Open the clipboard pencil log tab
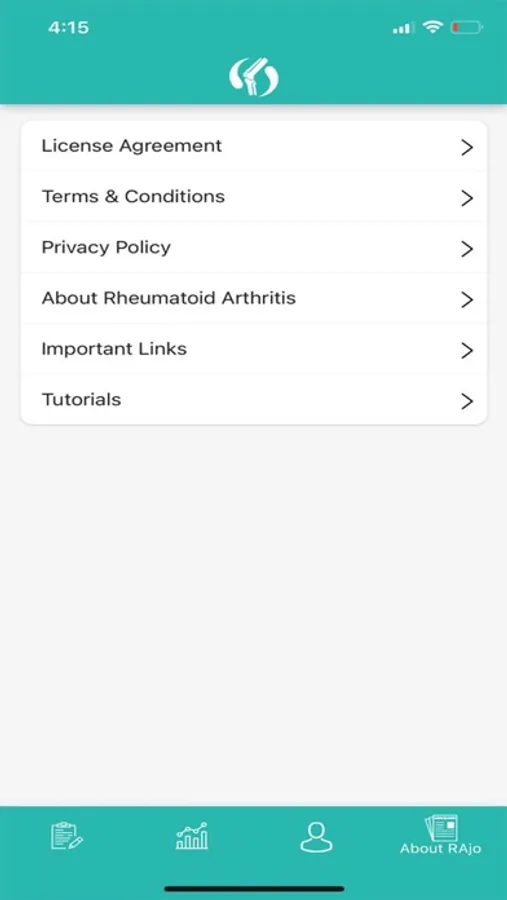 pos(67,836)
